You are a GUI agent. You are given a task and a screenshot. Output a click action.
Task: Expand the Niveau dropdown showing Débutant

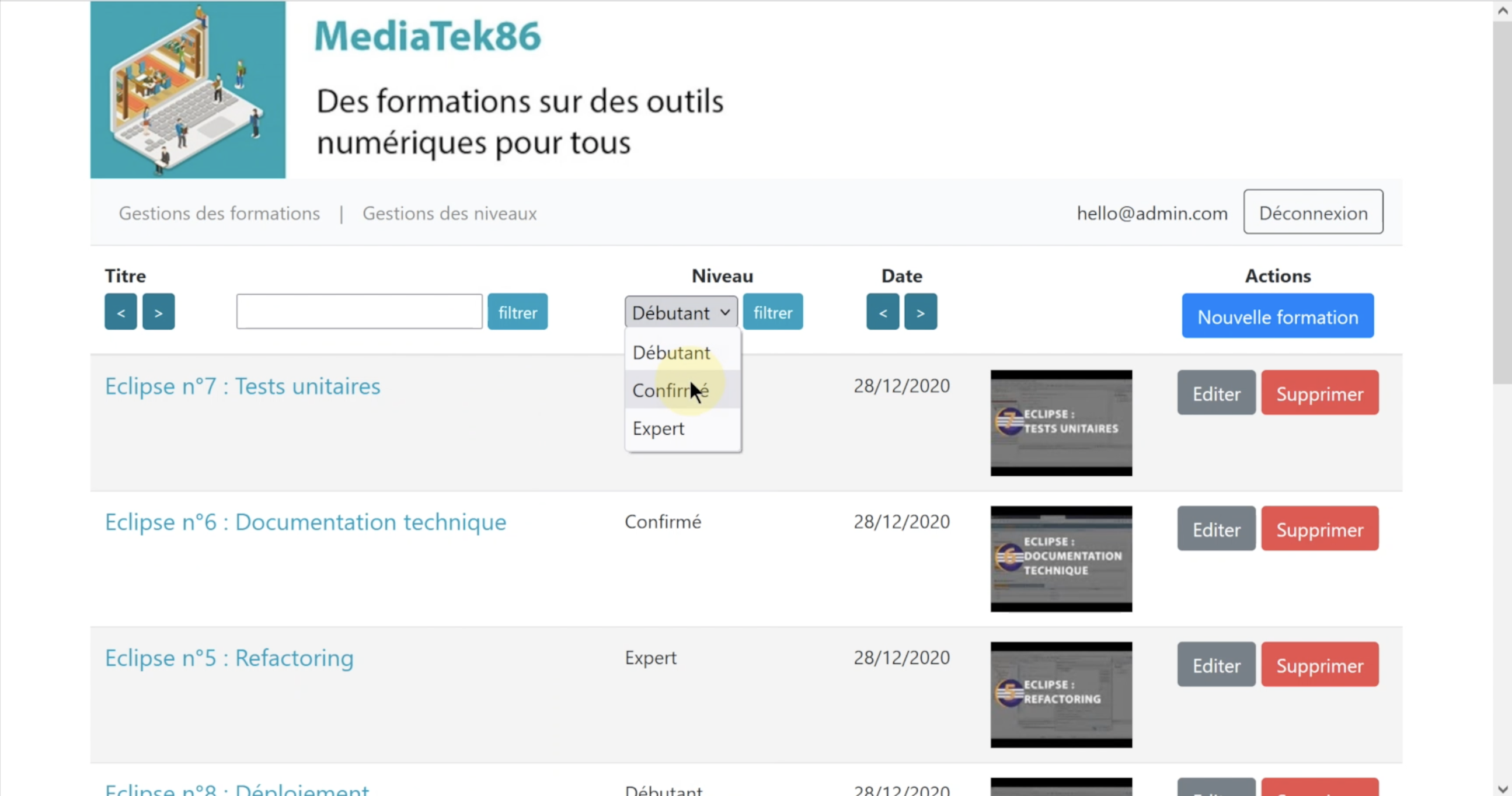[x=681, y=312]
